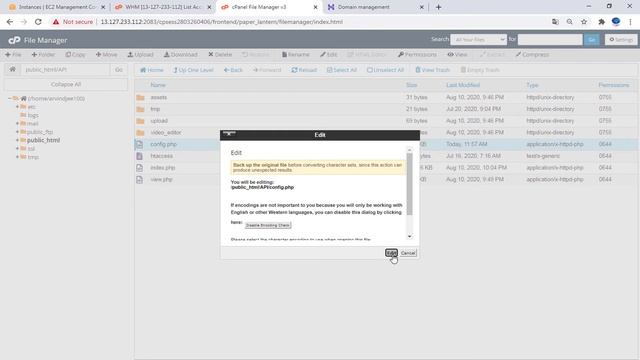
Task: Click Unselect All
Action: 385,70
